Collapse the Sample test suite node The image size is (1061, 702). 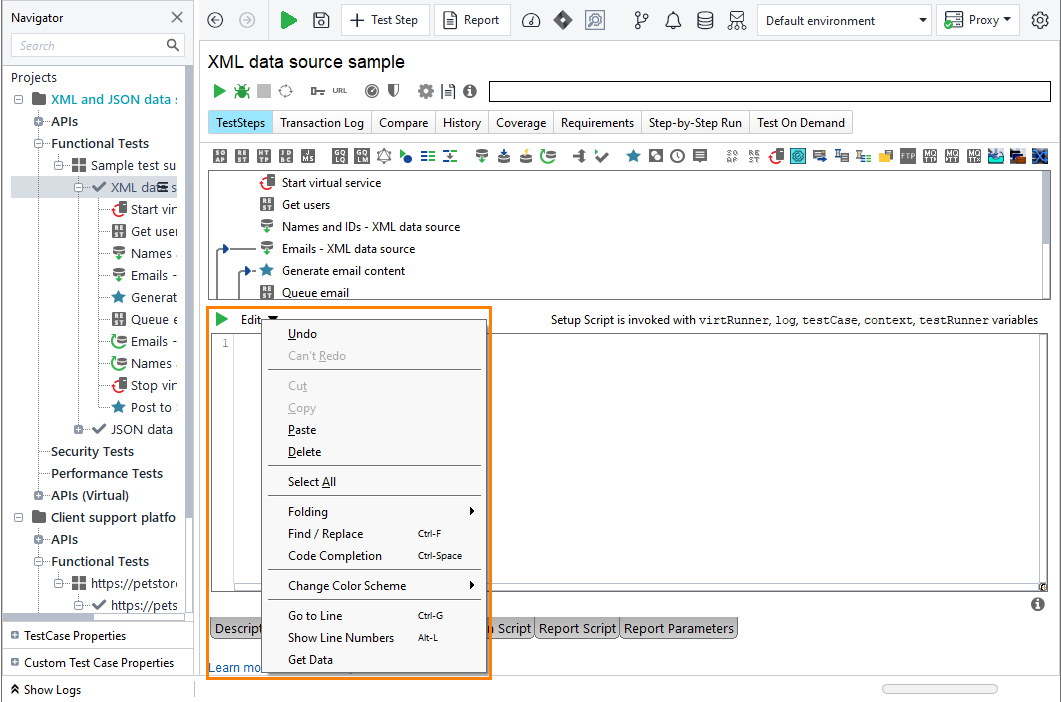click(x=59, y=165)
